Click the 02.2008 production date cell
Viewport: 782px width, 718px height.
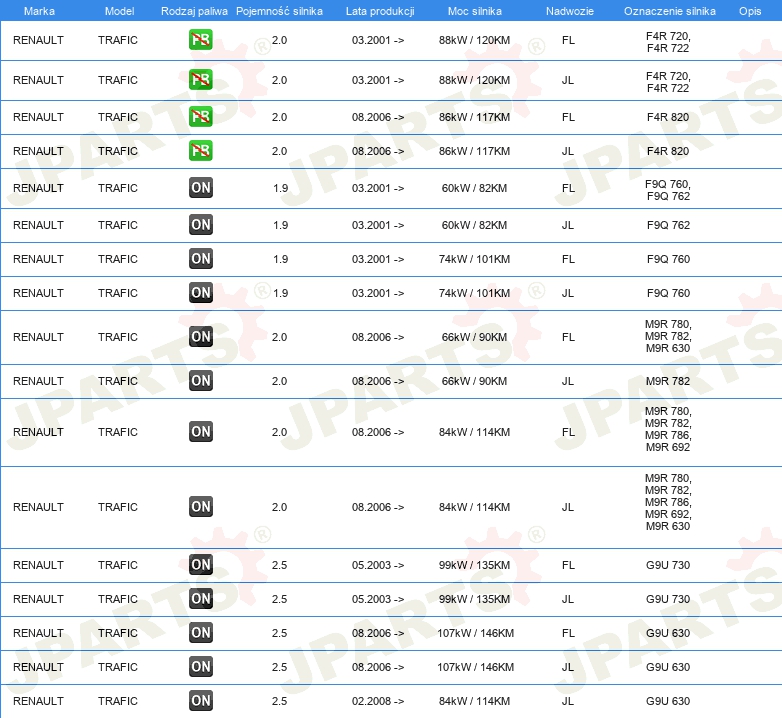[x=378, y=701]
